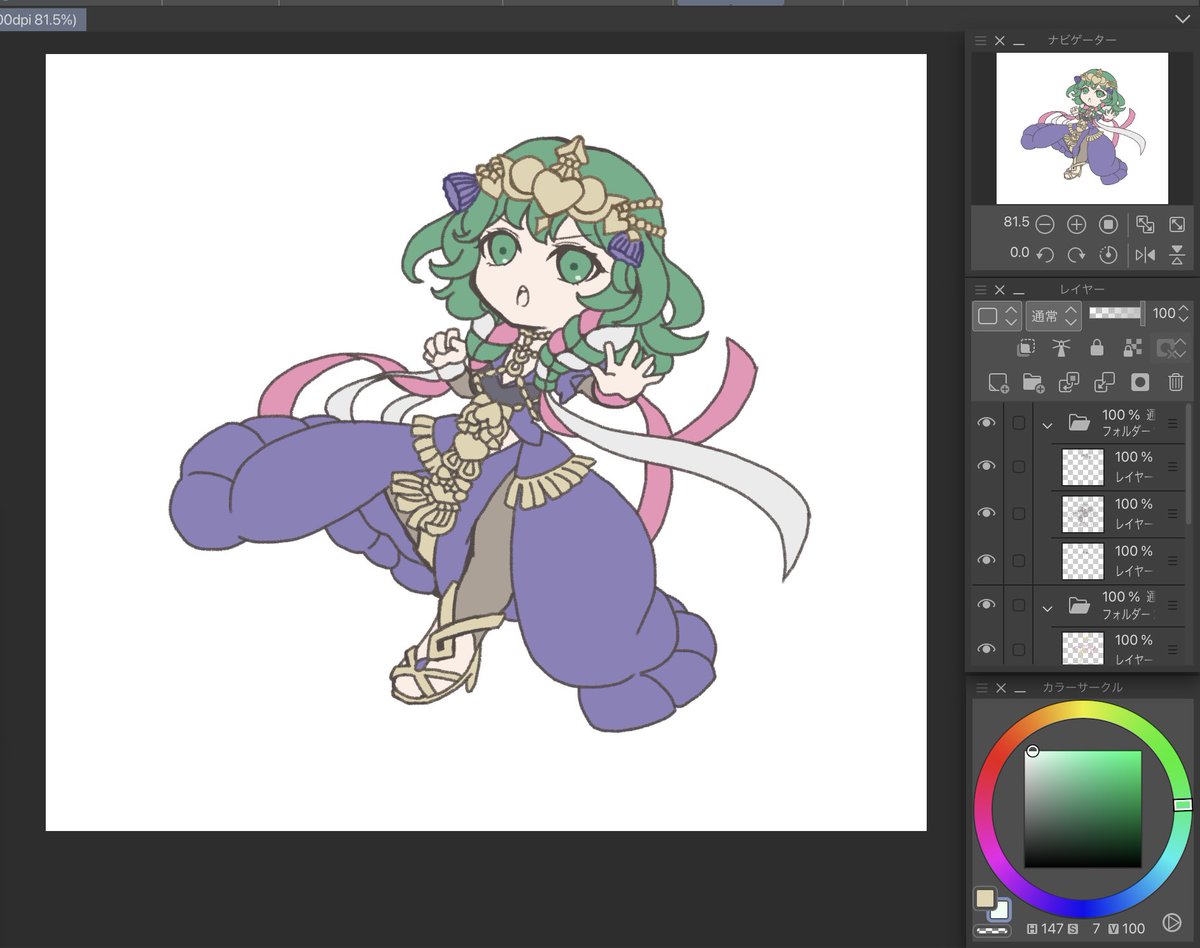Click the opacity 100 stepper arrows

(1184, 314)
